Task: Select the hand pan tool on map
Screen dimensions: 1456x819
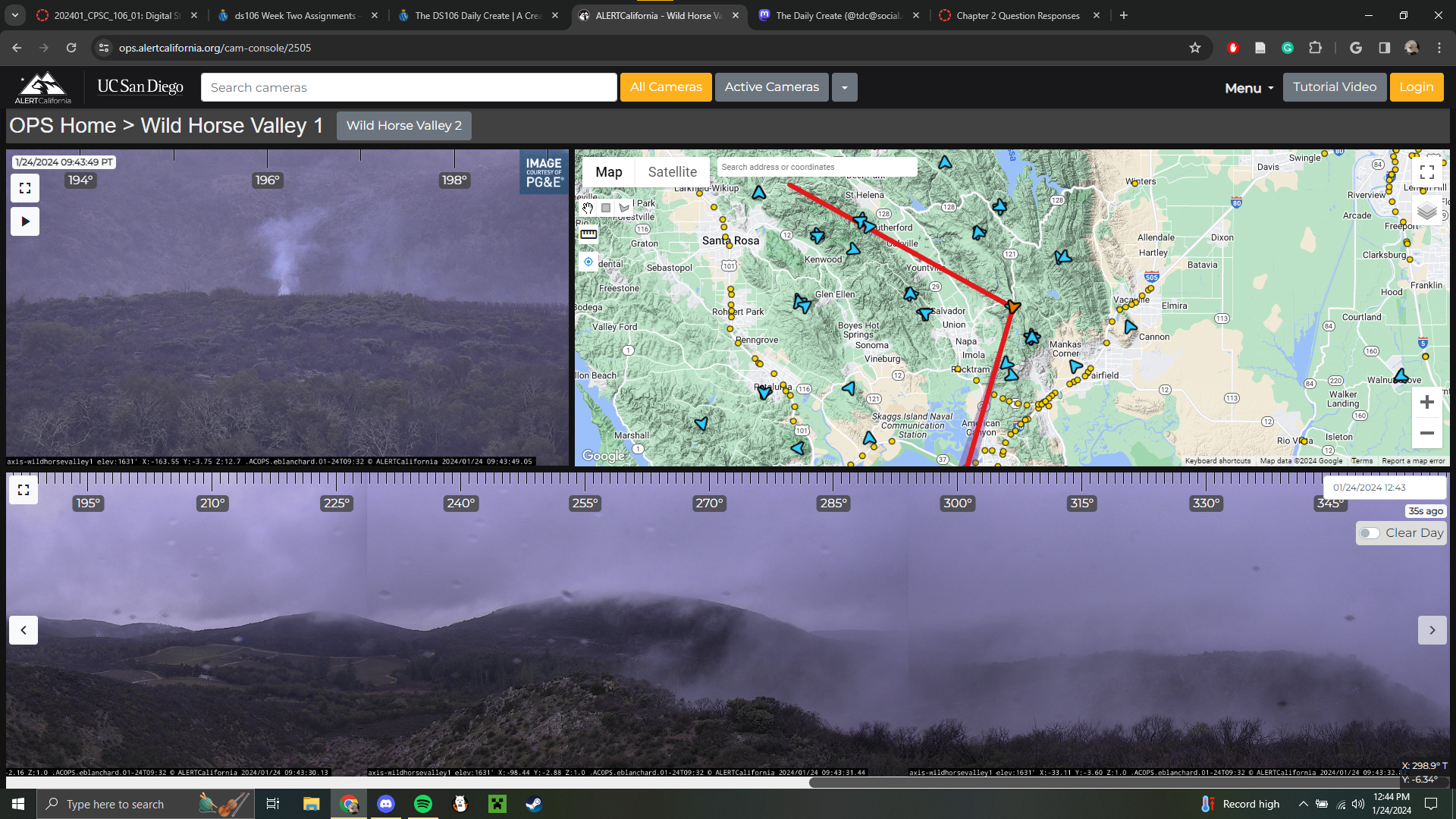Action: [588, 208]
